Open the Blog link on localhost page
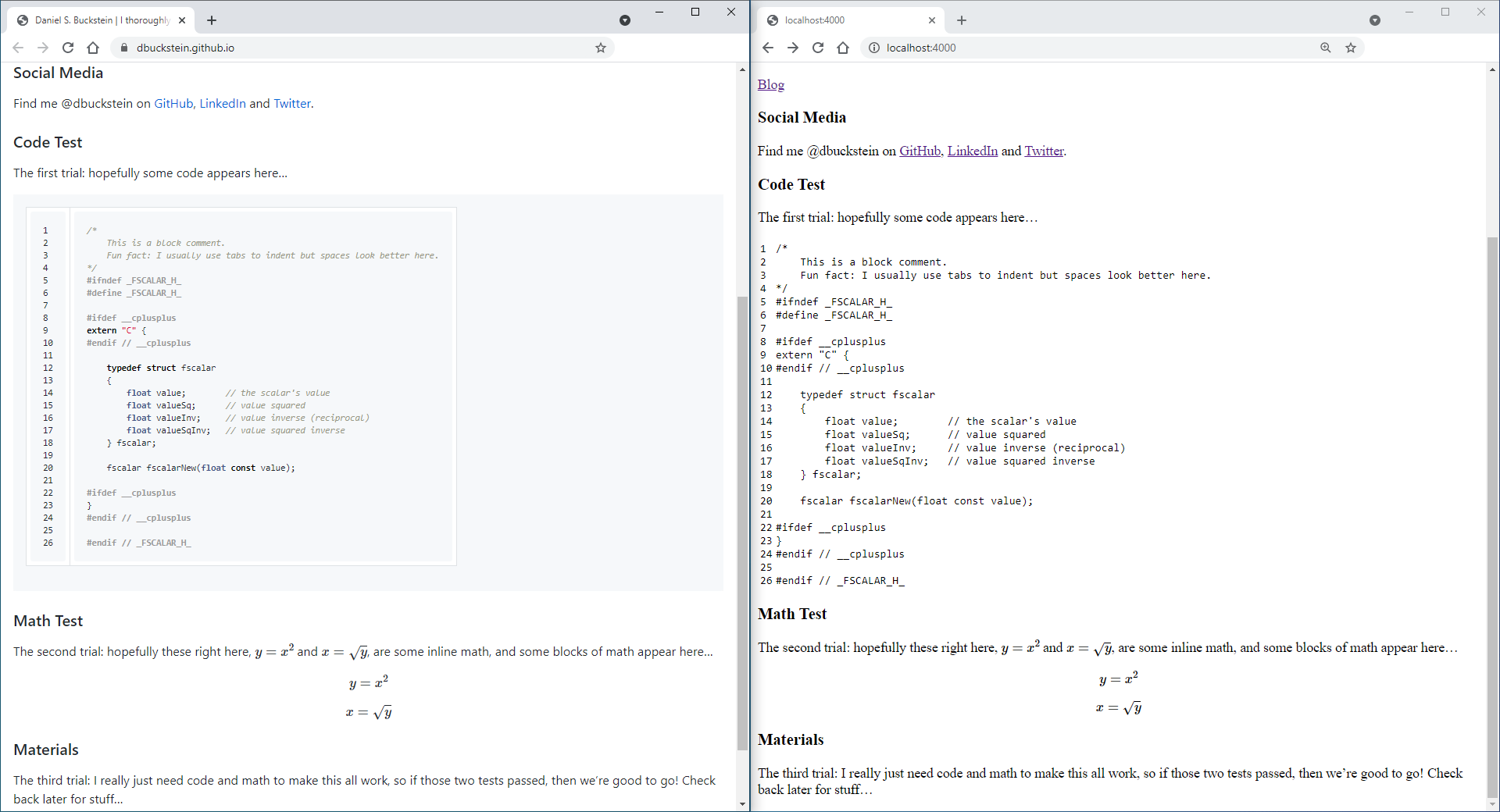Image resolution: width=1500 pixels, height=812 pixels. 770,84
